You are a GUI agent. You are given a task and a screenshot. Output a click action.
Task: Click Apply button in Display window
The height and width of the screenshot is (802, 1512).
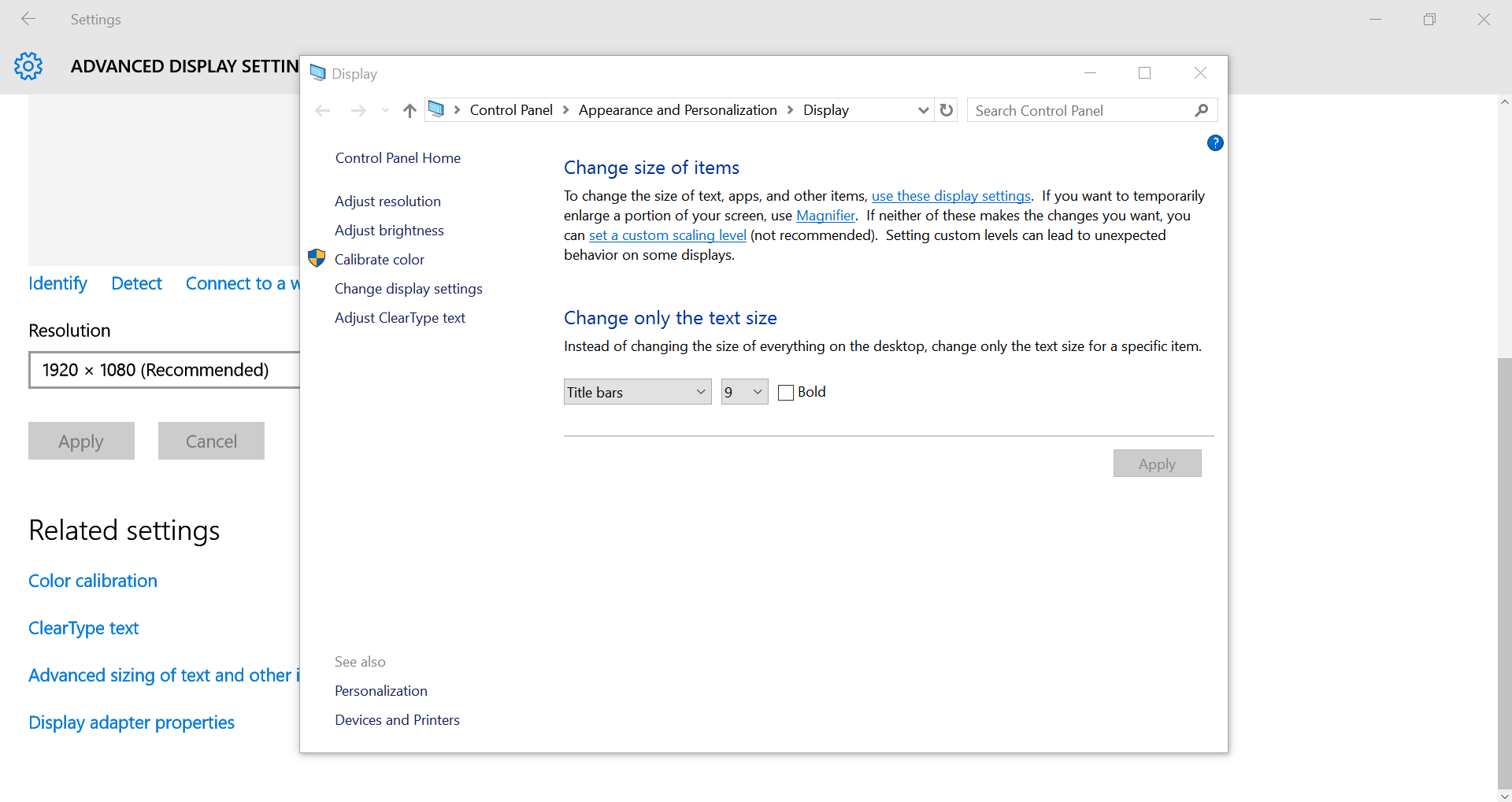[1157, 464]
